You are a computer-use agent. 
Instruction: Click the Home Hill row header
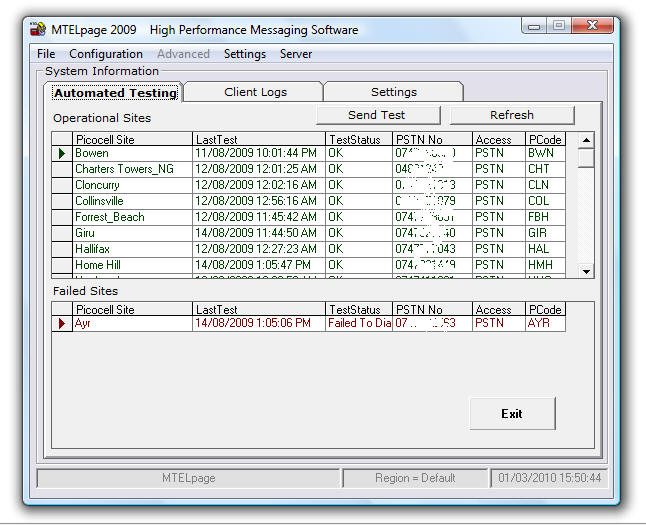62,266
